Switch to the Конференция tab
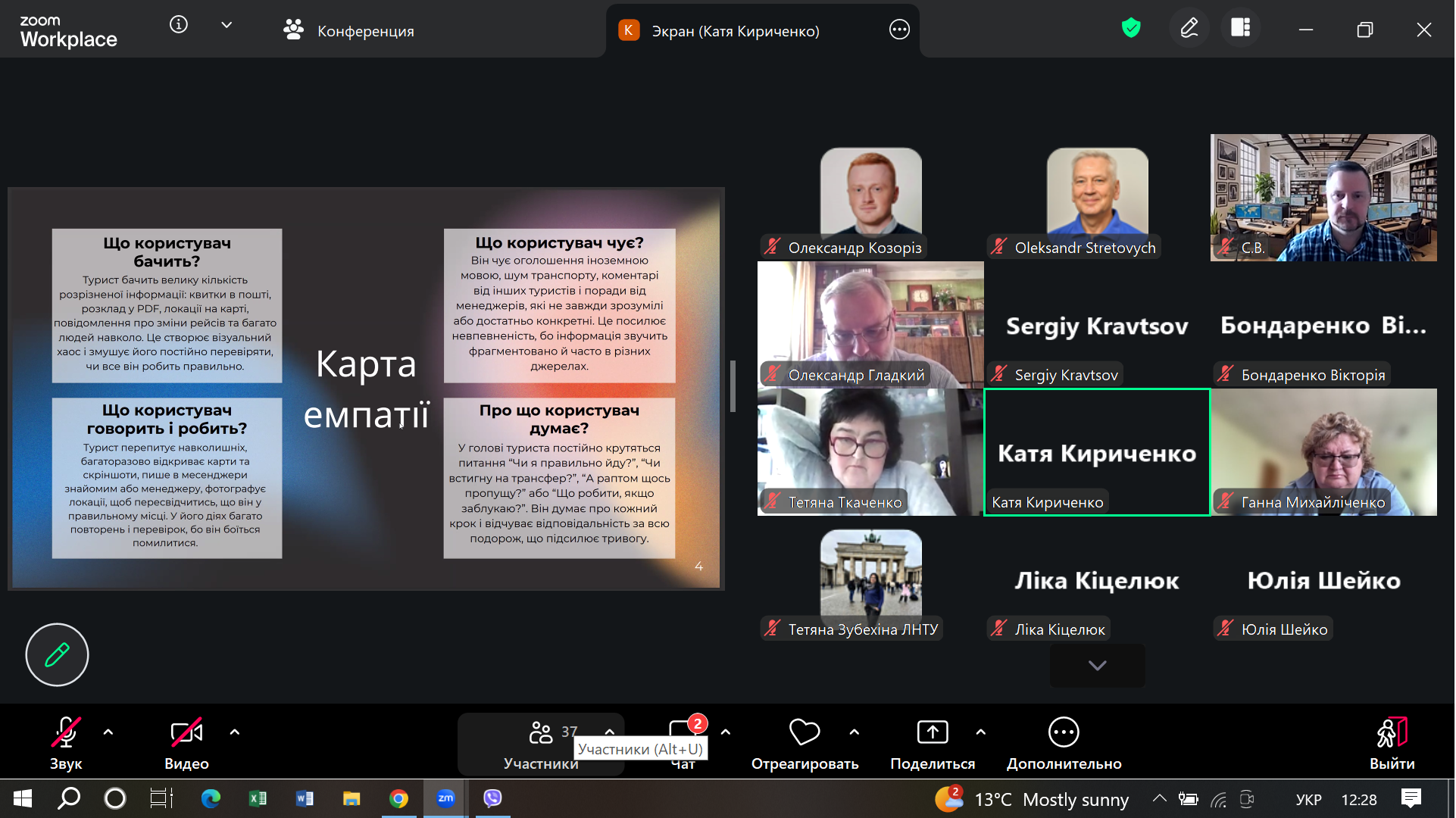The height and width of the screenshot is (818, 1456). (350, 31)
